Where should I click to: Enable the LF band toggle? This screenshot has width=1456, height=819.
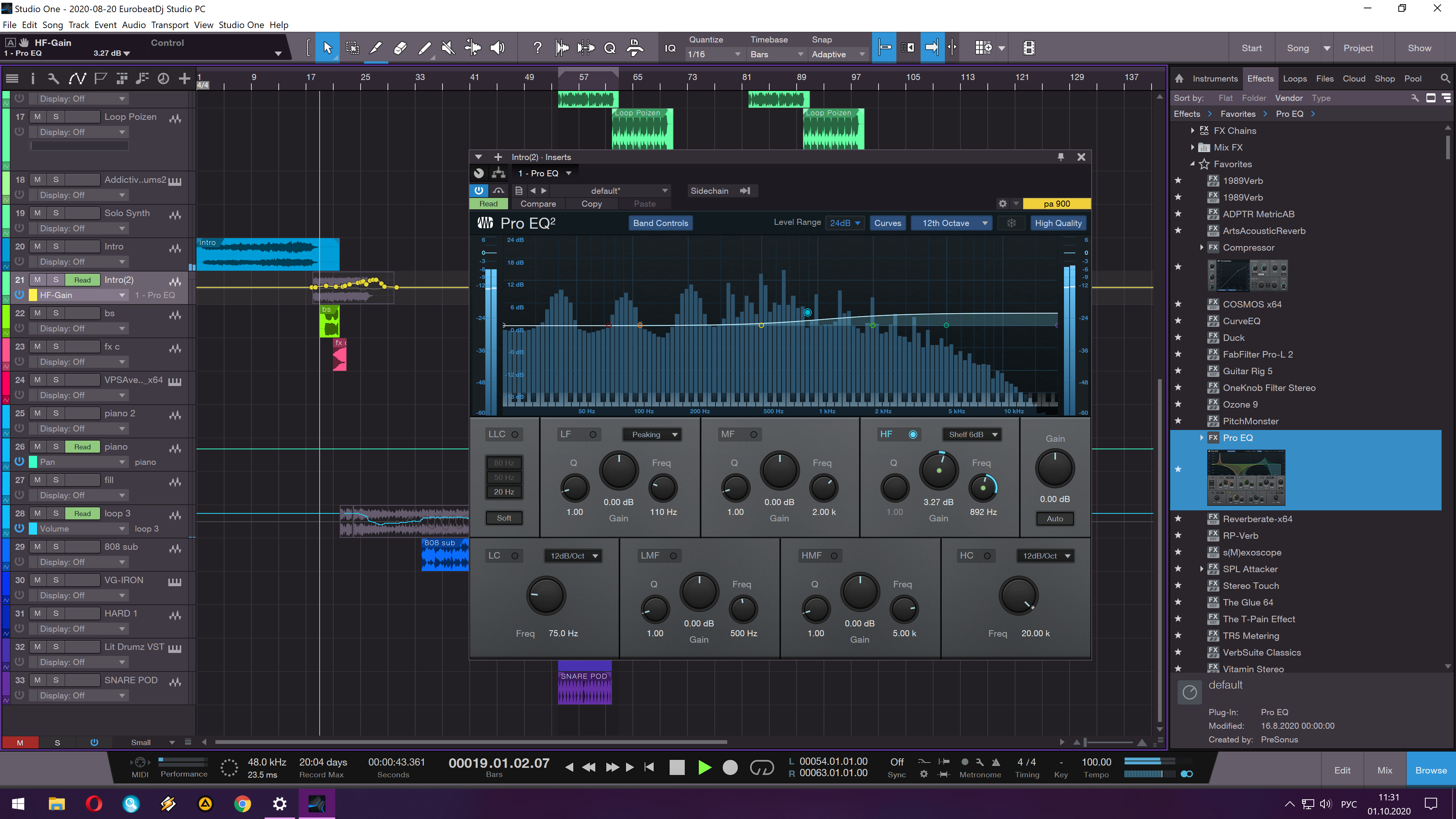593,435
